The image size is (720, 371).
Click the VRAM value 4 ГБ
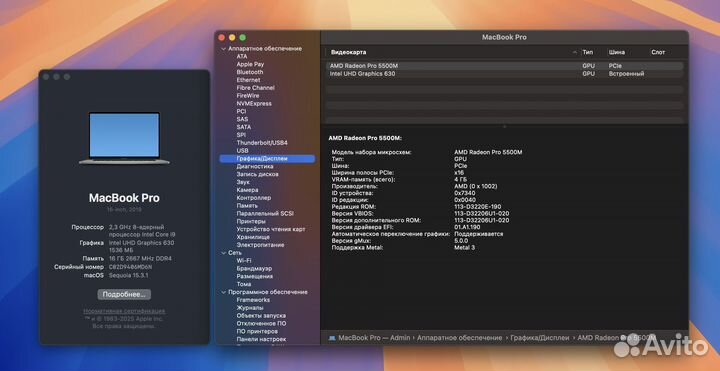pyautogui.click(x=460, y=180)
